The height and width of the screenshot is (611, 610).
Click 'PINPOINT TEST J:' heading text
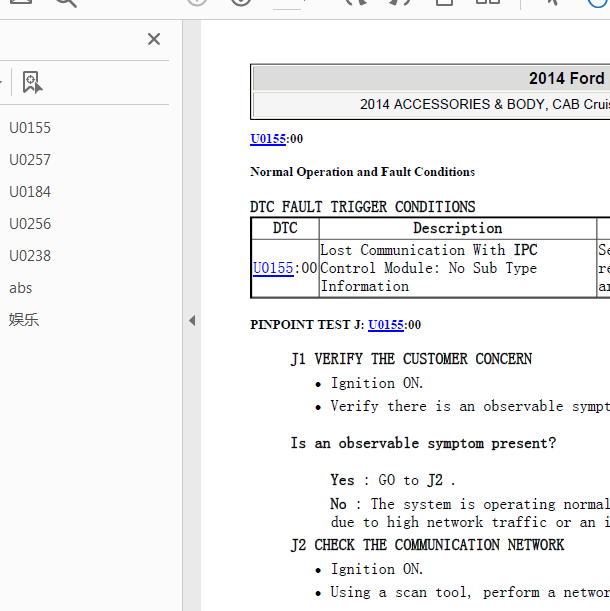point(307,325)
